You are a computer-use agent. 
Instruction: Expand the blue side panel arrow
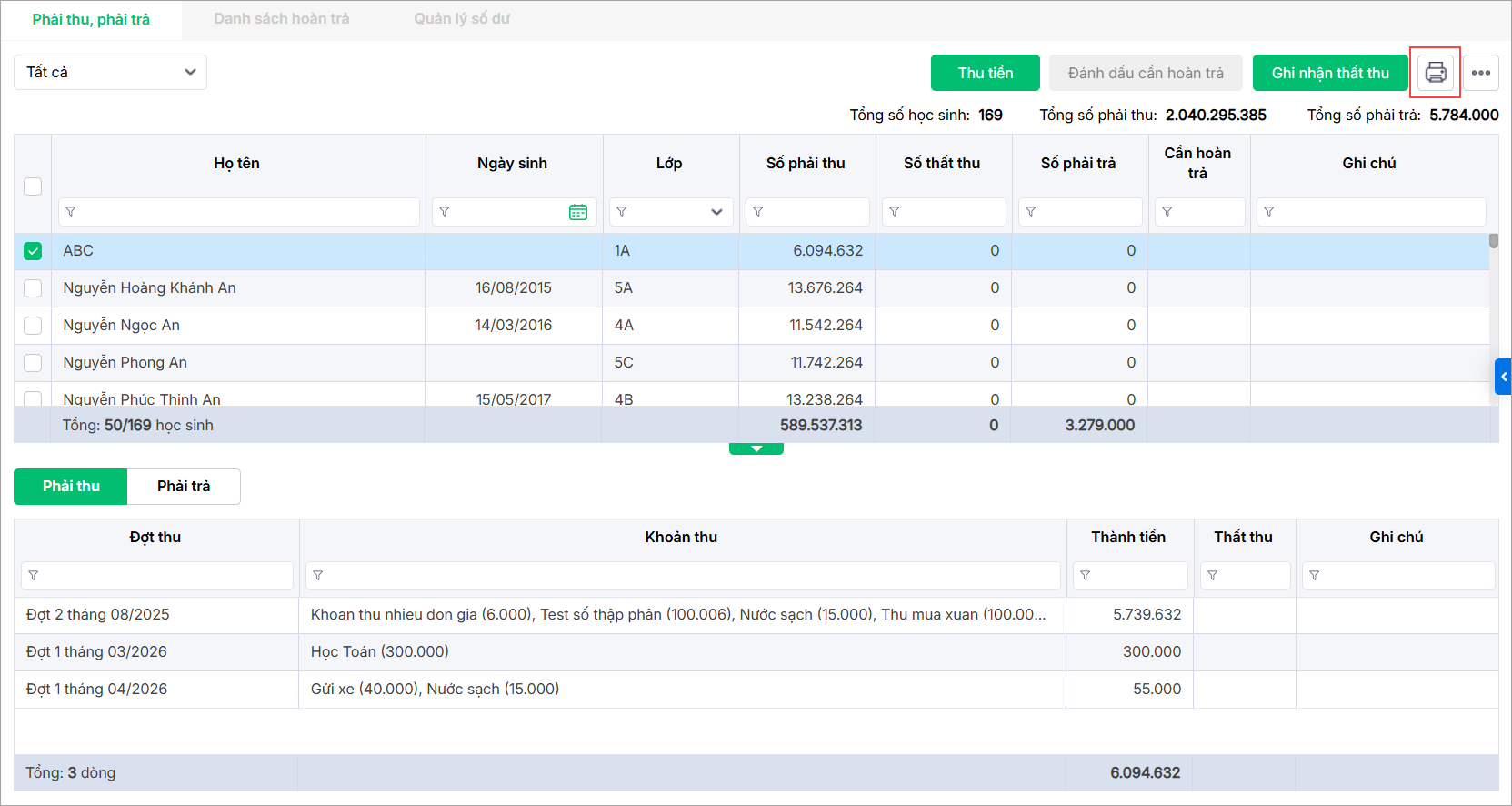click(1503, 377)
